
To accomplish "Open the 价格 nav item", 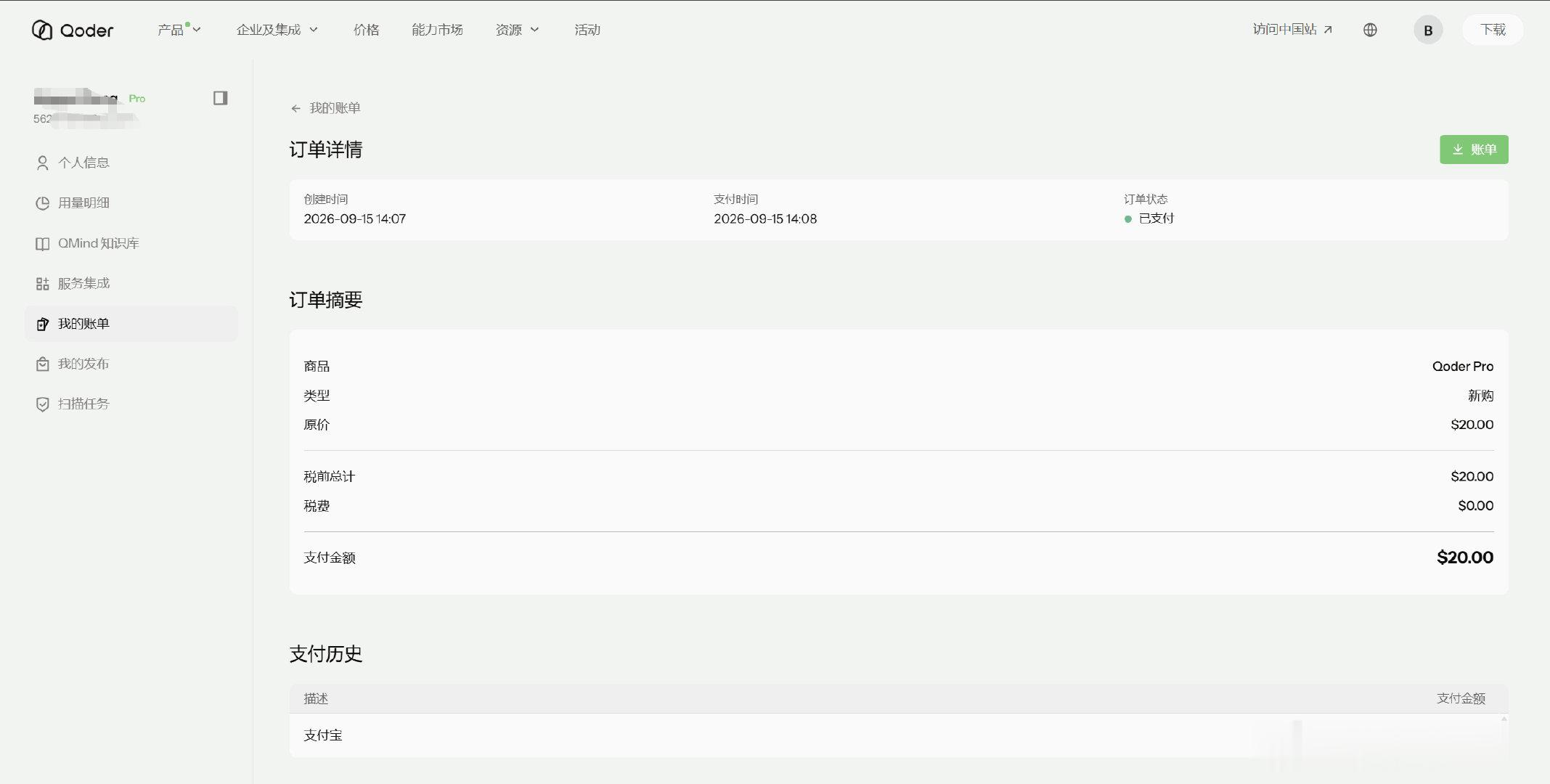I will click(367, 30).
